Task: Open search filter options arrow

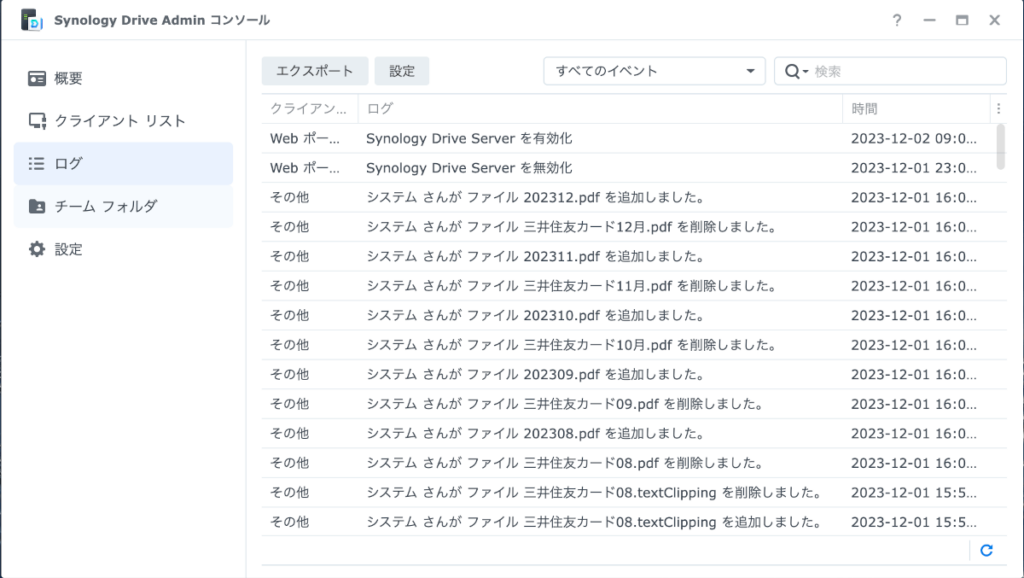Action: tap(805, 71)
